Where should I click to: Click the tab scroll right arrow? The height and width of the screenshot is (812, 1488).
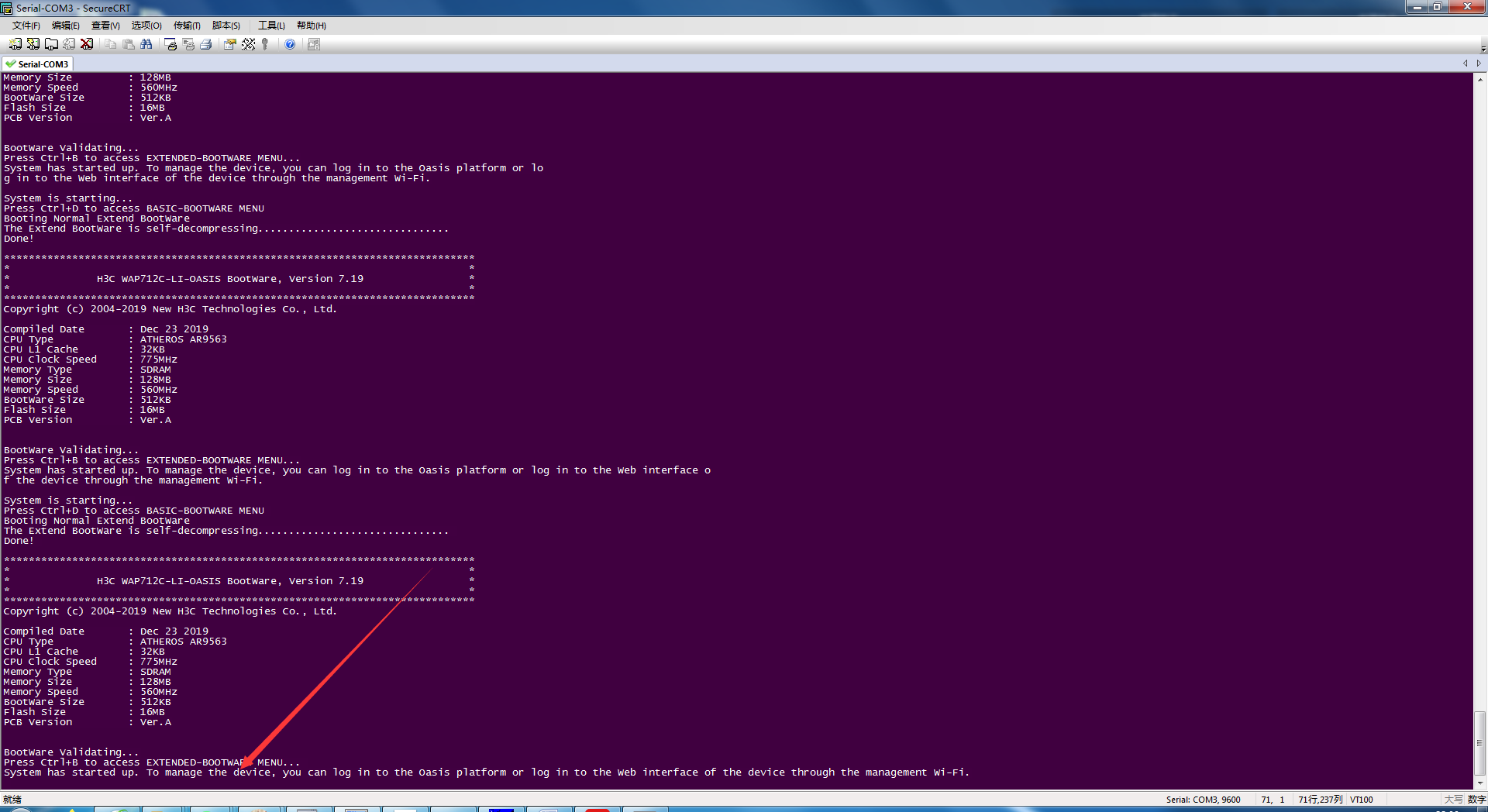pyautogui.click(x=1479, y=64)
